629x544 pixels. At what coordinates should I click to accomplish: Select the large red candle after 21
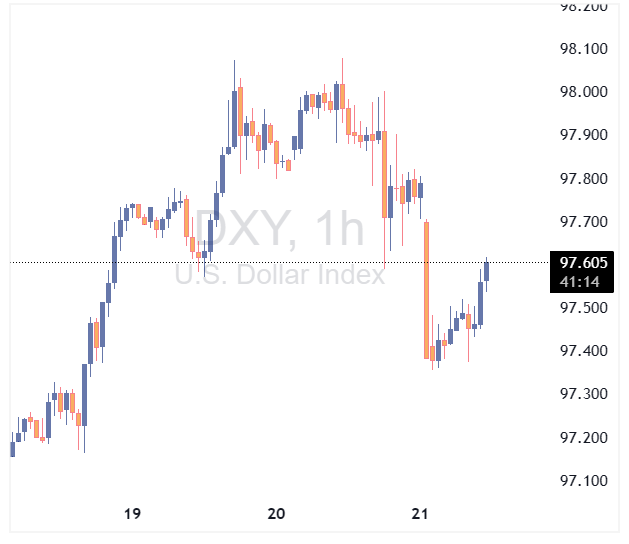[x=427, y=290]
